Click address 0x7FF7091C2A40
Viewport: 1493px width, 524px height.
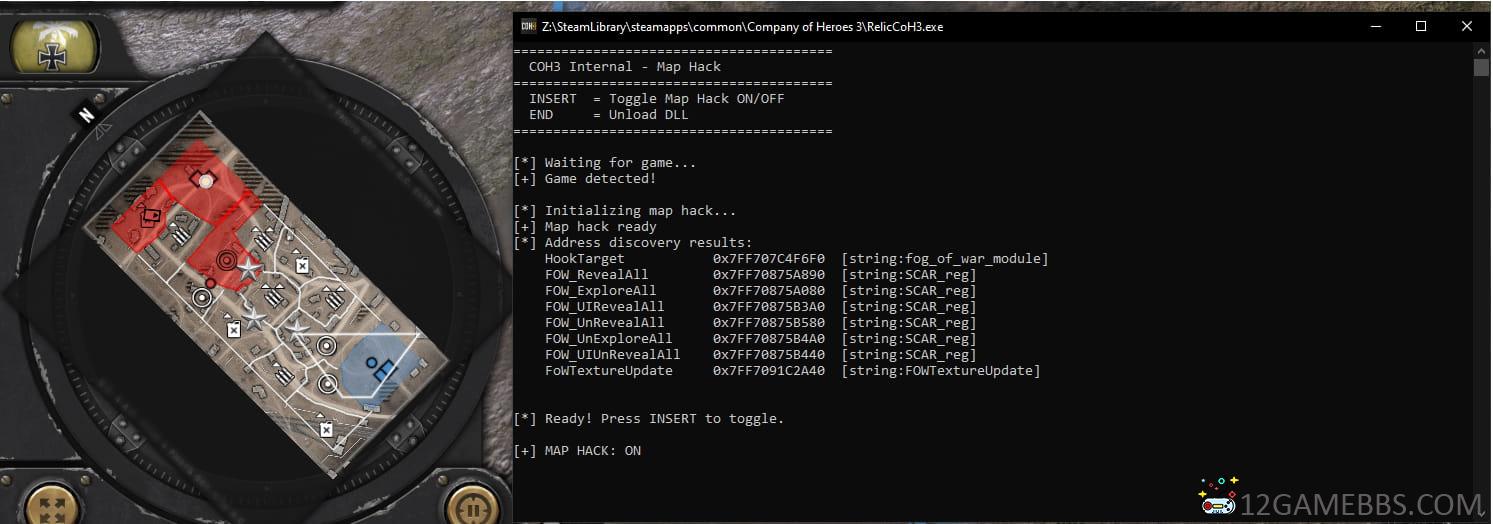(769, 371)
